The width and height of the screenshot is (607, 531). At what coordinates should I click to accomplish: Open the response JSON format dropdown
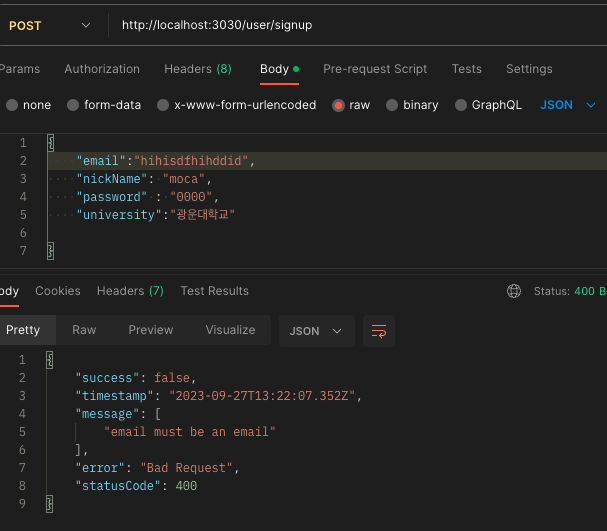(317, 331)
